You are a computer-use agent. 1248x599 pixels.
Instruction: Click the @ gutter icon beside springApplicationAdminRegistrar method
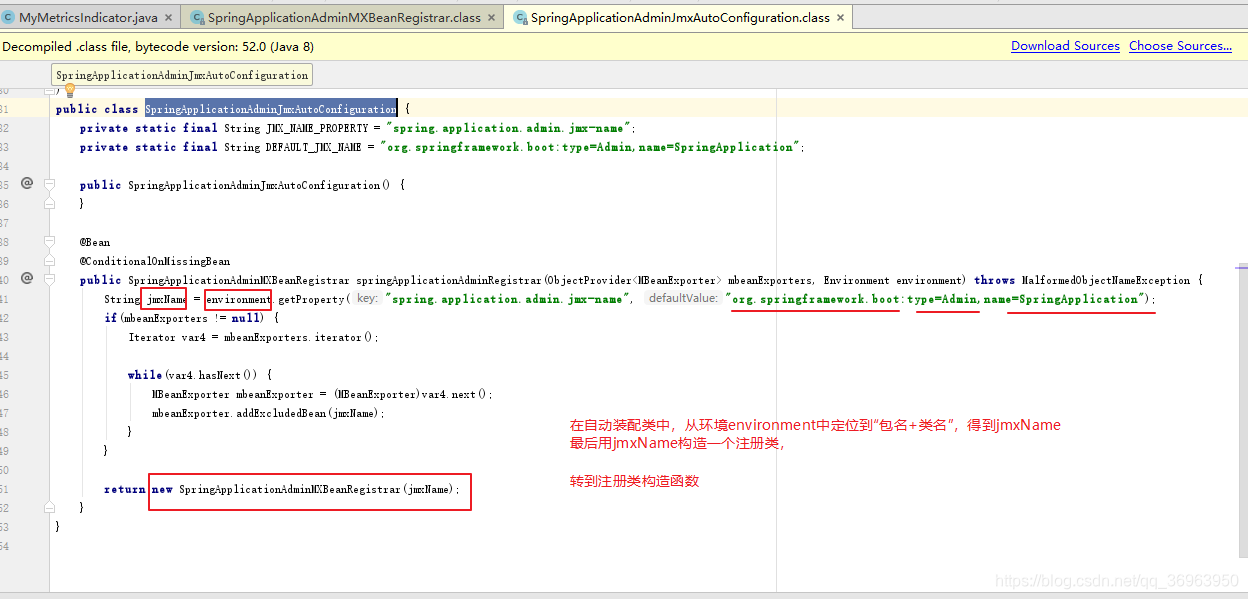click(x=27, y=279)
